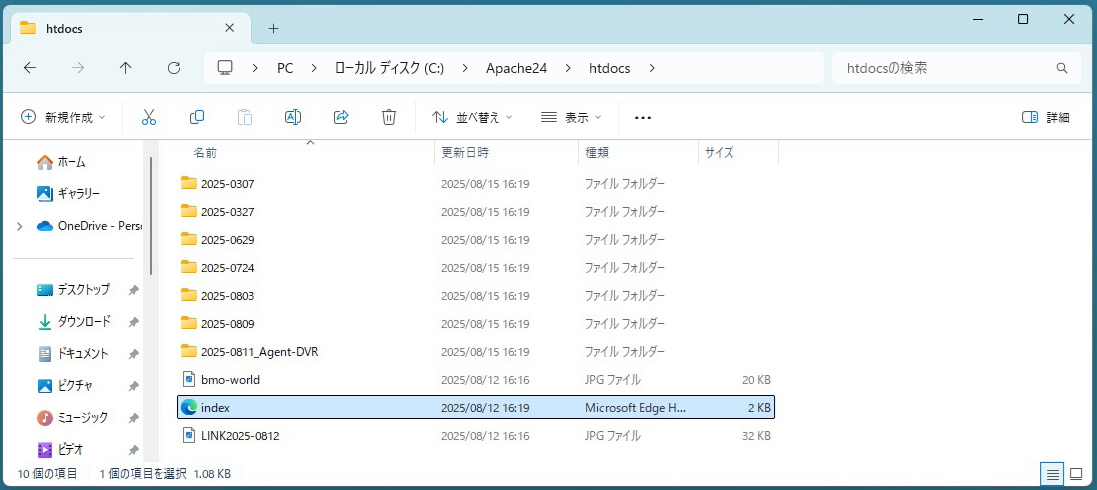Image resolution: width=1097 pixels, height=490 pixels.
Task: Click the 2025-0811_Agent-DVR folder icon
Action: [x=188, y=351]
